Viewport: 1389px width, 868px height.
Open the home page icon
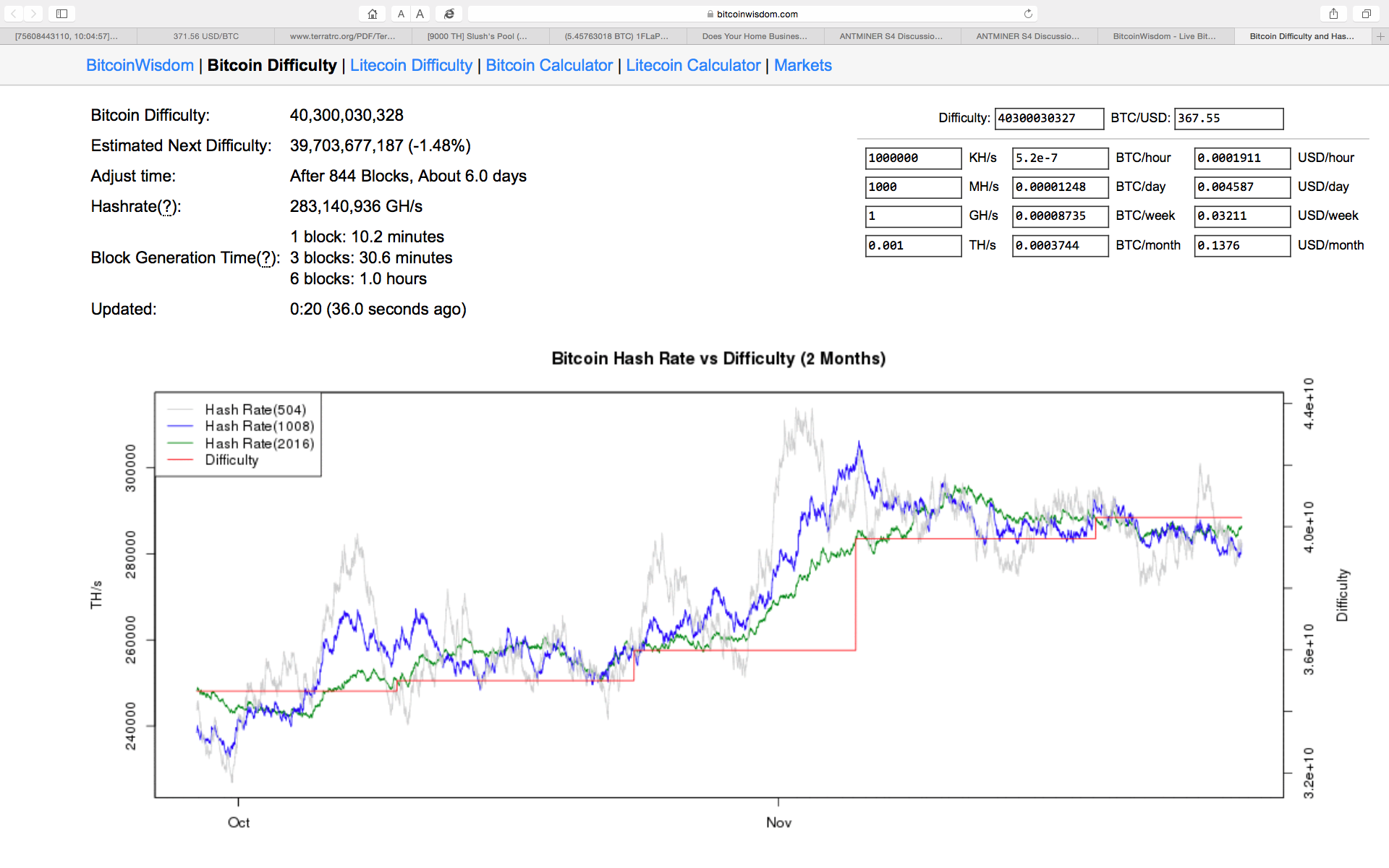372,14
